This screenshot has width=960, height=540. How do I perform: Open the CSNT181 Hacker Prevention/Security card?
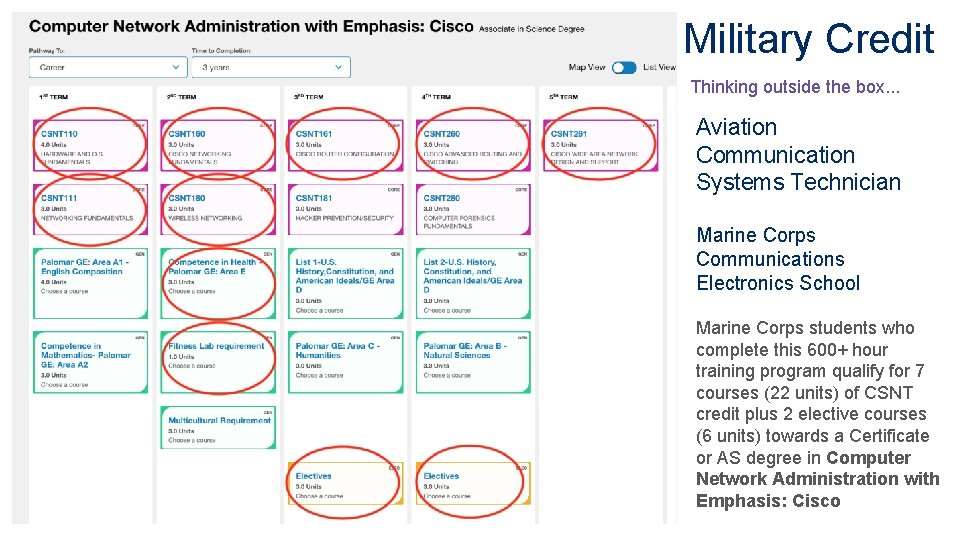[345, 209]
